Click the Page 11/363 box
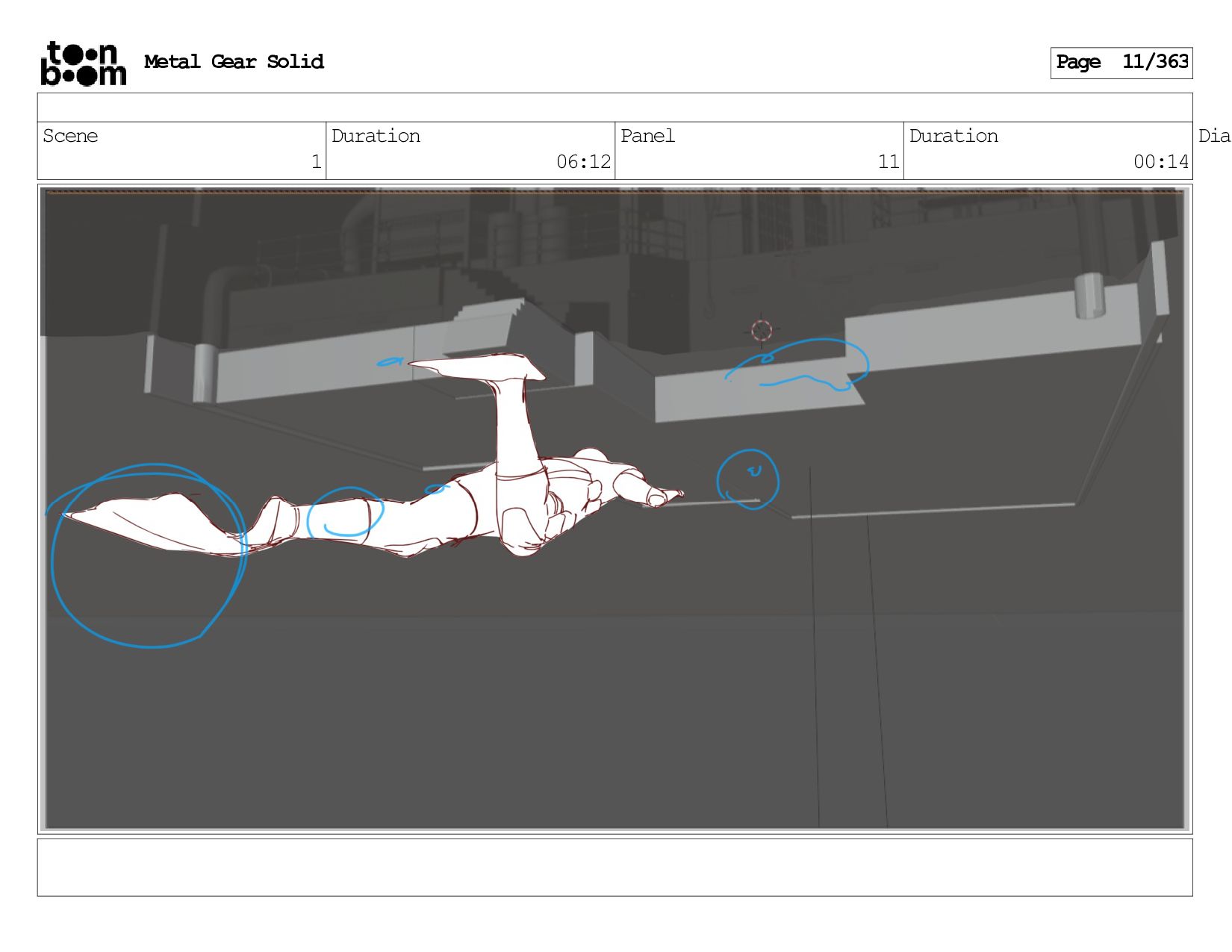Viewport: 1232px width, 952px height. [x=1121, y=63]
